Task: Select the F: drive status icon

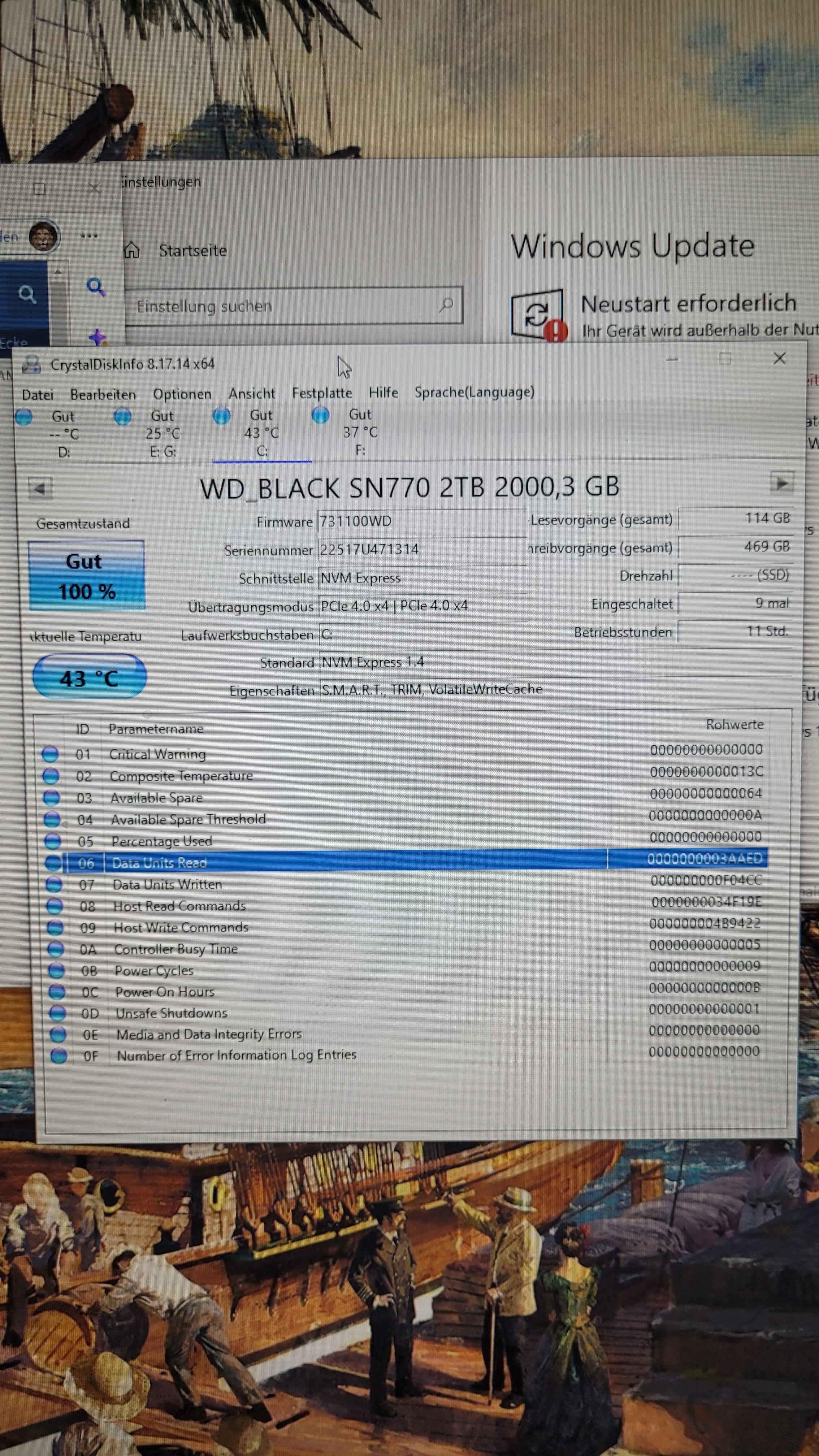Action: (320, 415)
